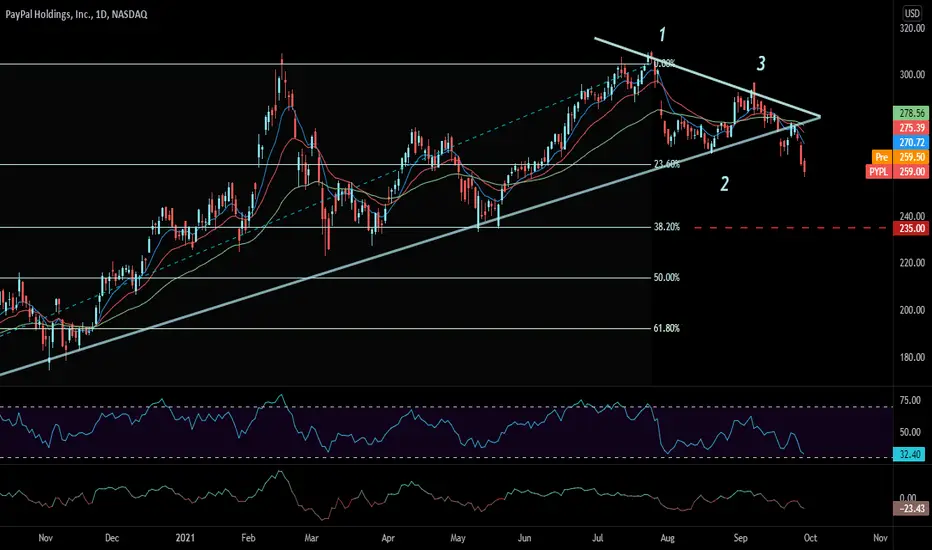Click the Pre market label
This screenshot has width=932, height=550.
click(x=881, y=157)
